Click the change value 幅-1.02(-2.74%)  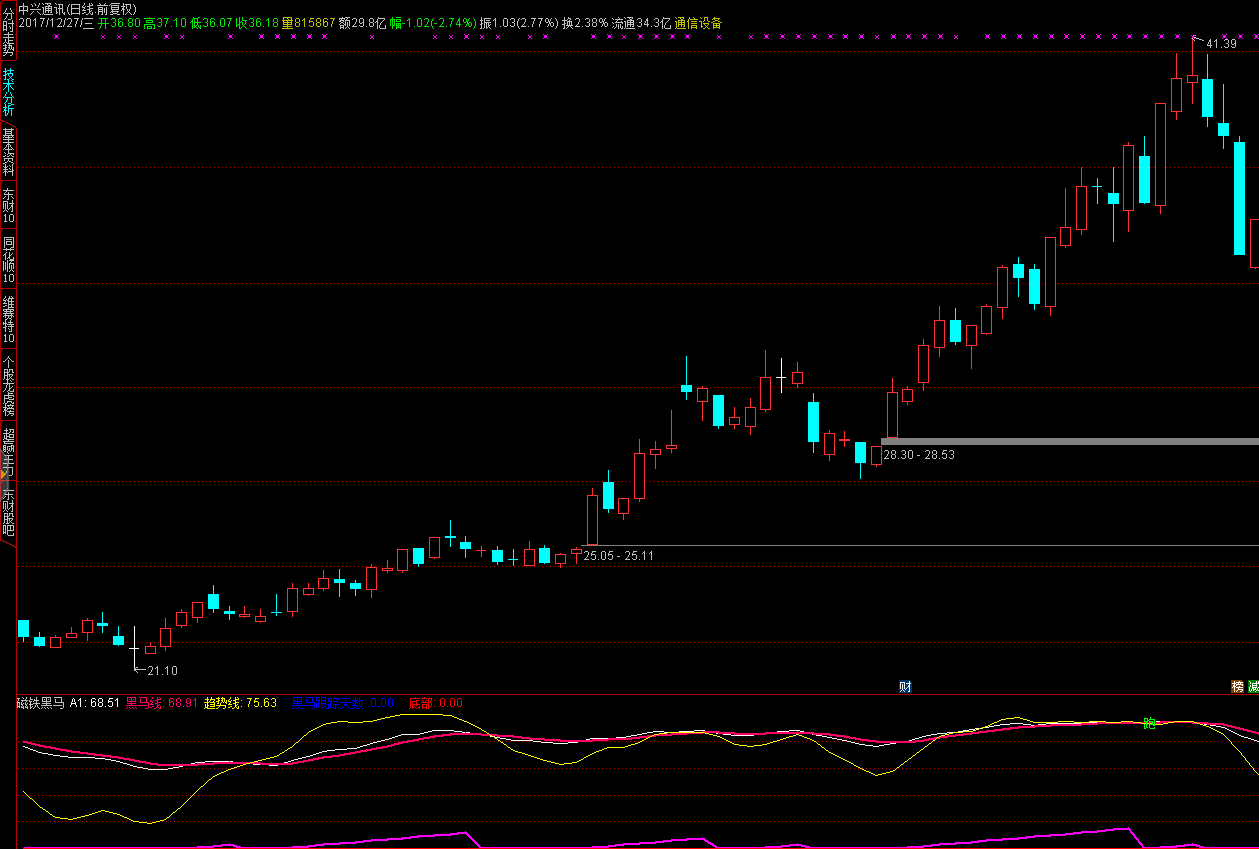tap(433, 22)
